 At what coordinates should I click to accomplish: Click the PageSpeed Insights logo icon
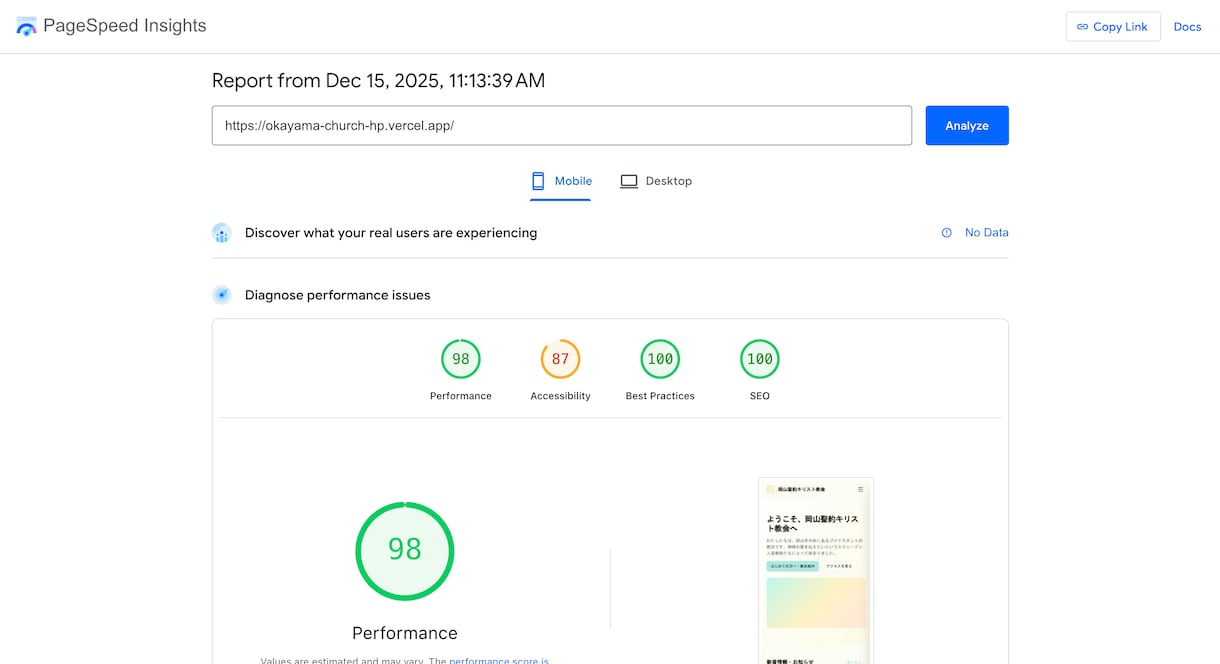26,27
